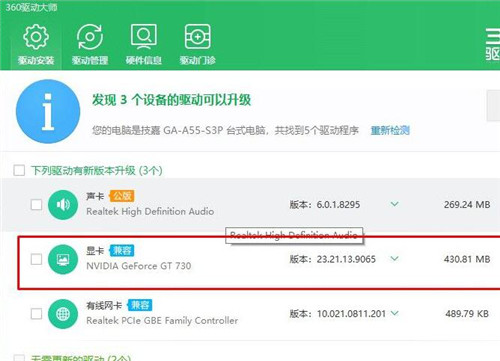
Task: Click the Realtek PCIe GBE Family Controller name
Action: (162, 321)
